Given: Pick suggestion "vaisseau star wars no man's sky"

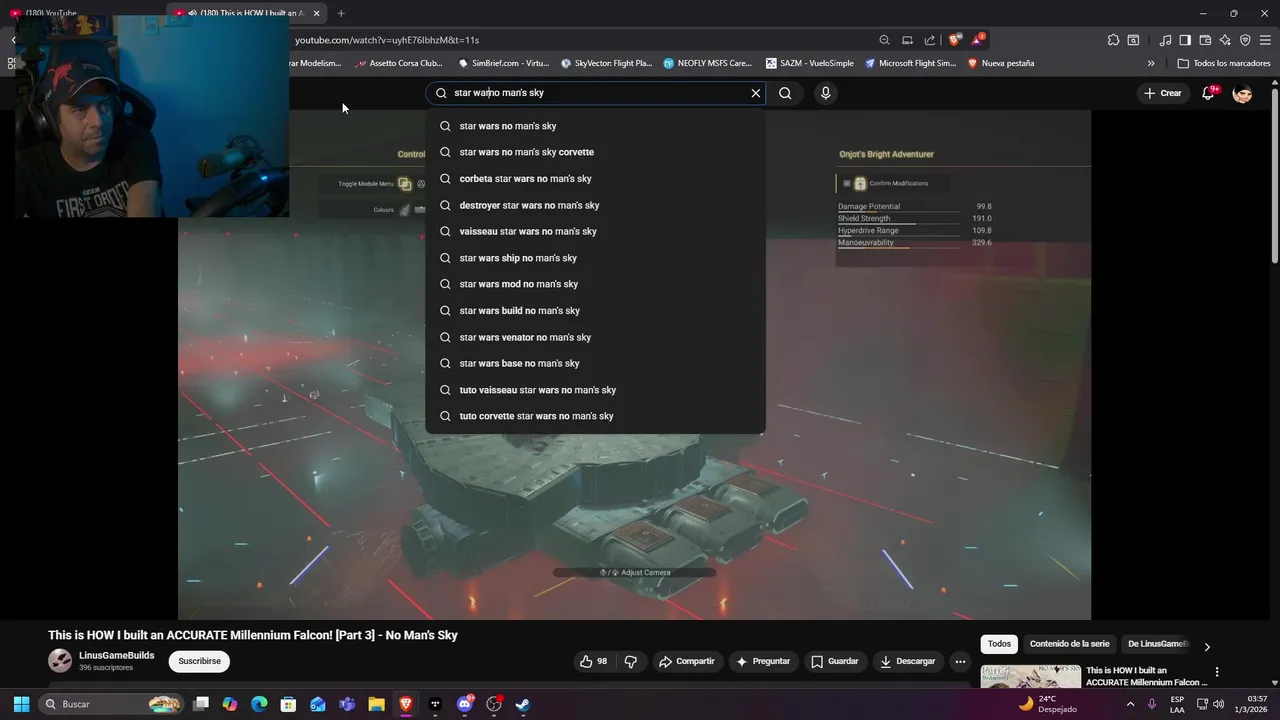Looking at the screenshot, I should pos(595,231).
